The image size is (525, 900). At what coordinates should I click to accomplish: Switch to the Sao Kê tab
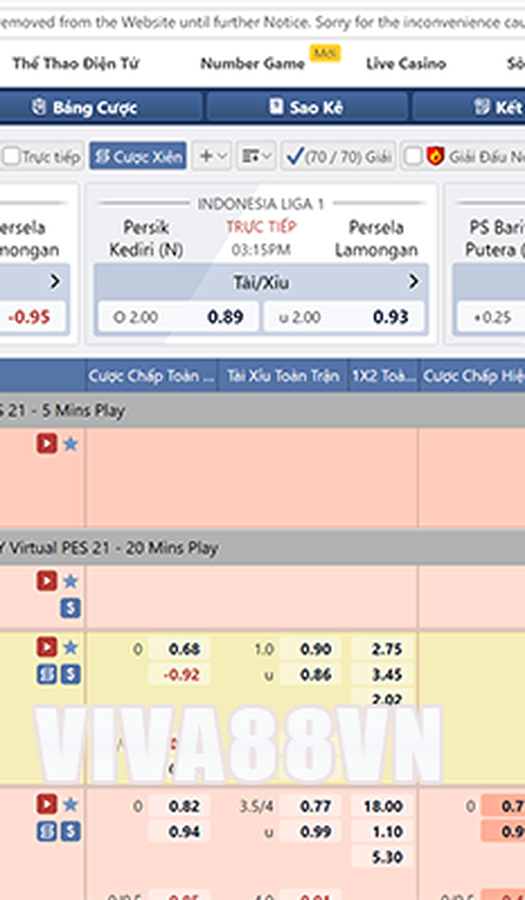307,107
